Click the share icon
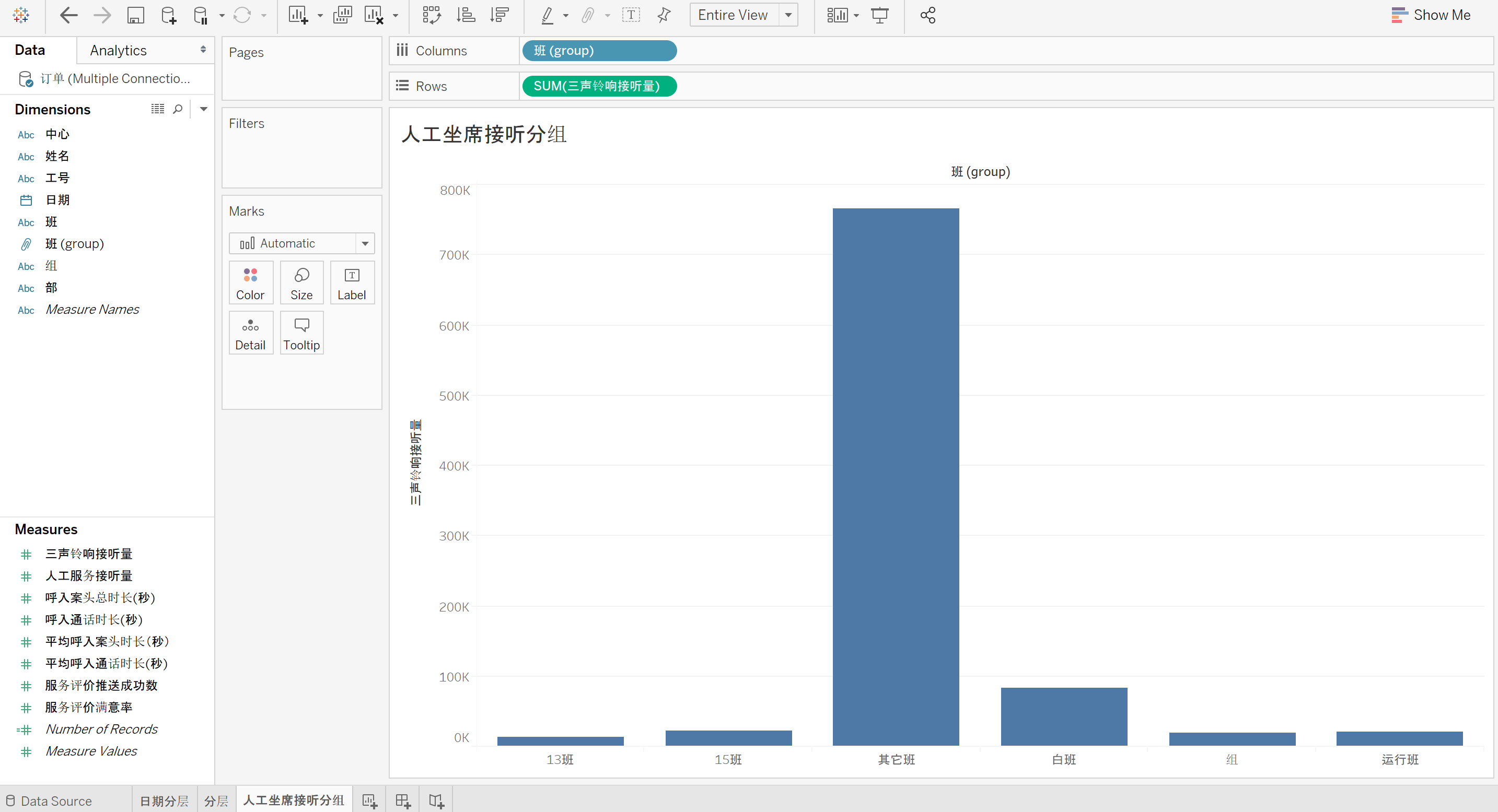Viewport: 1498px width, 812px height. (x=927, y=15)
